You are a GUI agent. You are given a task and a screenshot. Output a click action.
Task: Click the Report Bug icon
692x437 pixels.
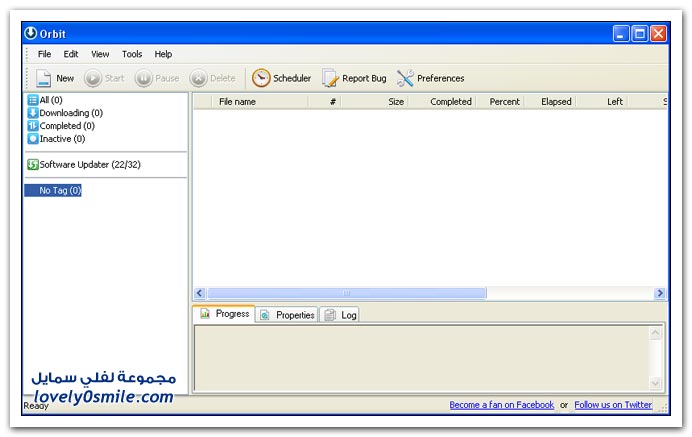331,78
